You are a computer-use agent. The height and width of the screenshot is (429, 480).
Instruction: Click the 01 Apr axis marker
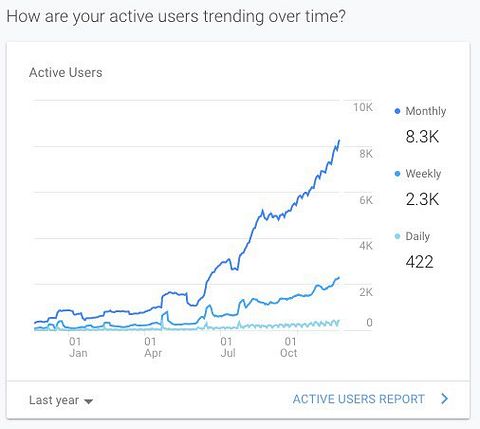(153, 347)
